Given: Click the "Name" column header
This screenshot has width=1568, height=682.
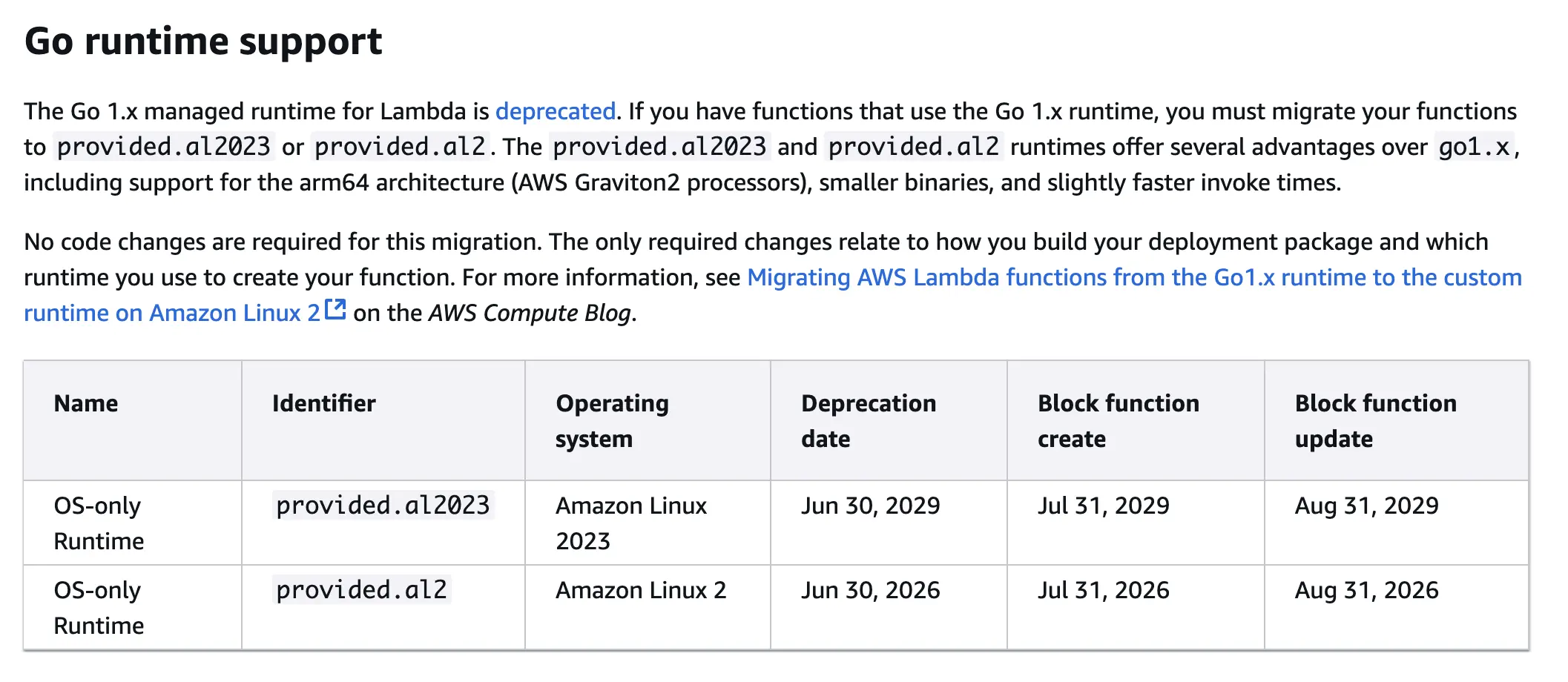Looking at the screenshot, I should (x=86, y=403).
